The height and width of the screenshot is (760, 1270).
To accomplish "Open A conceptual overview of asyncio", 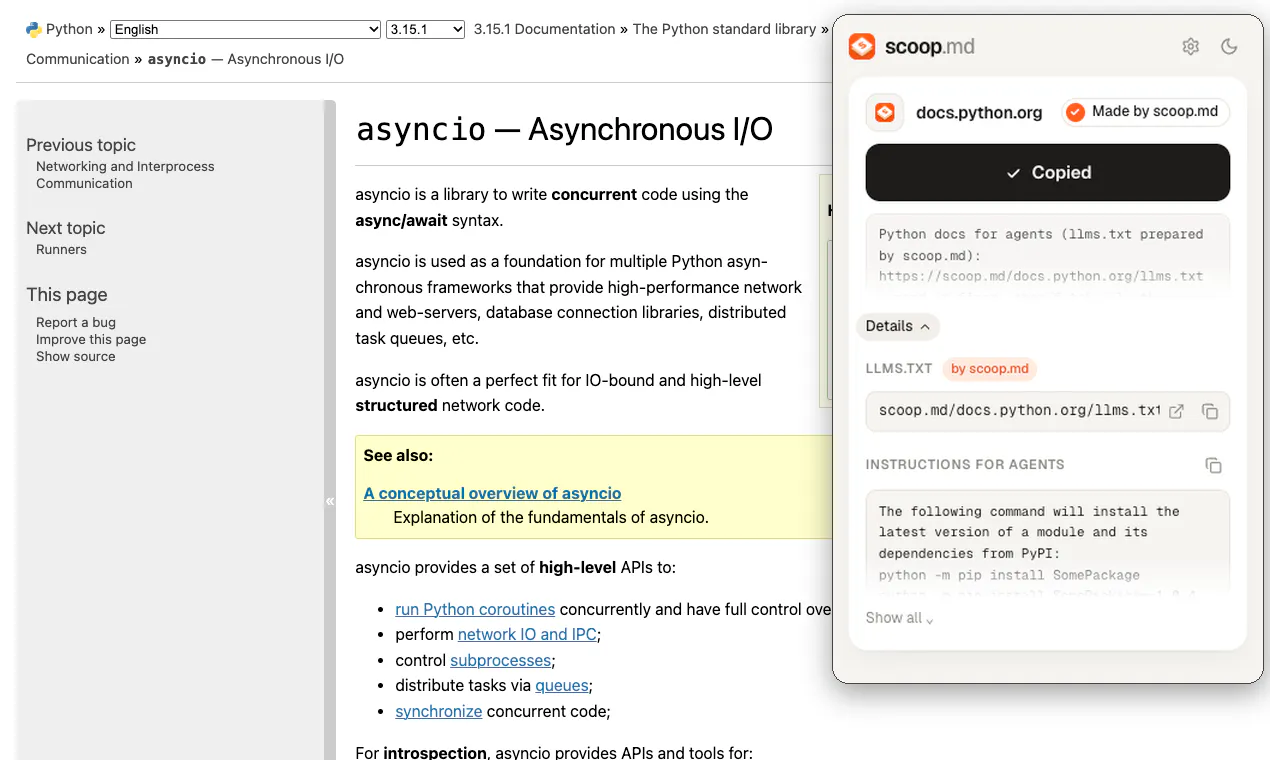I will click(492, 493).
